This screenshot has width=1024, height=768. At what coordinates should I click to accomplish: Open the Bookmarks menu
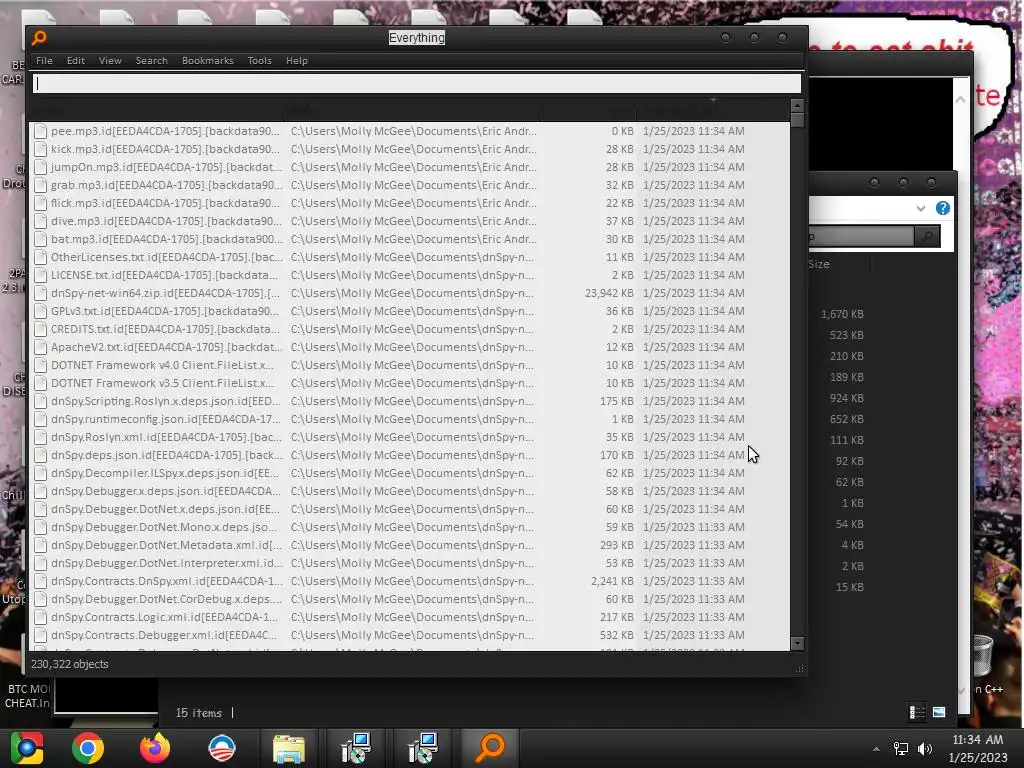click(x=208, y=61)
